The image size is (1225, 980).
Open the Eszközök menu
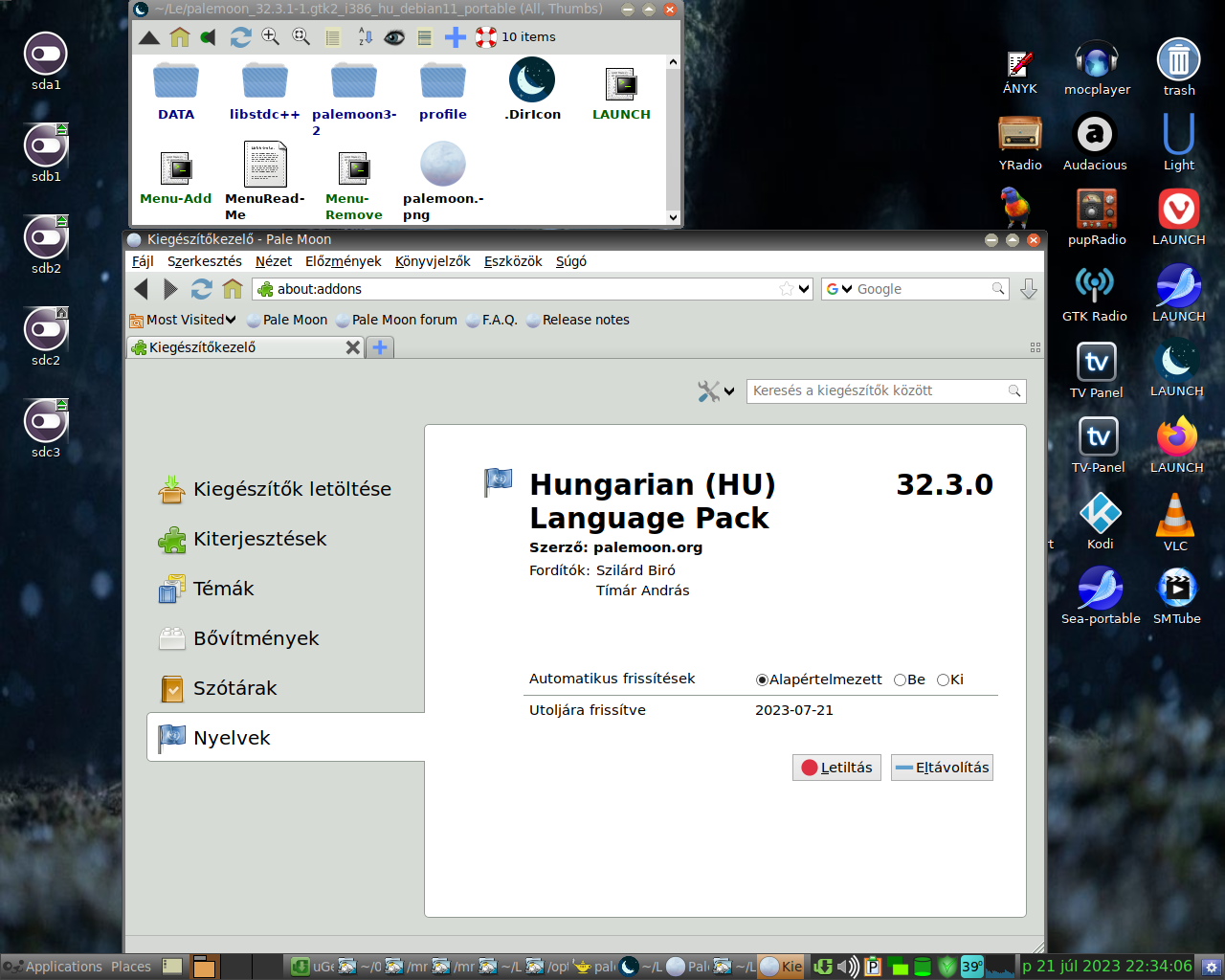point(513,261)
